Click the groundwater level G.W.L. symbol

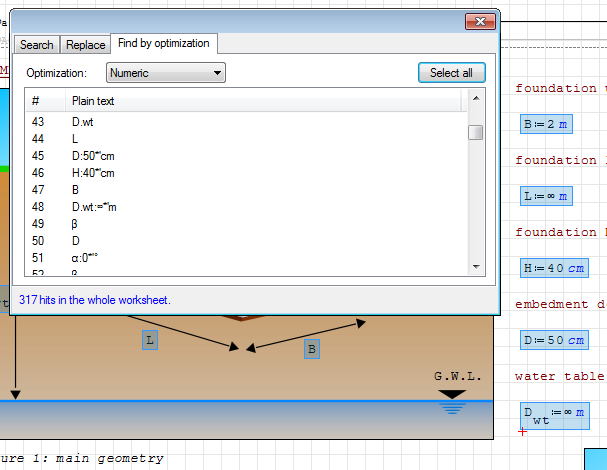[453, 401]
